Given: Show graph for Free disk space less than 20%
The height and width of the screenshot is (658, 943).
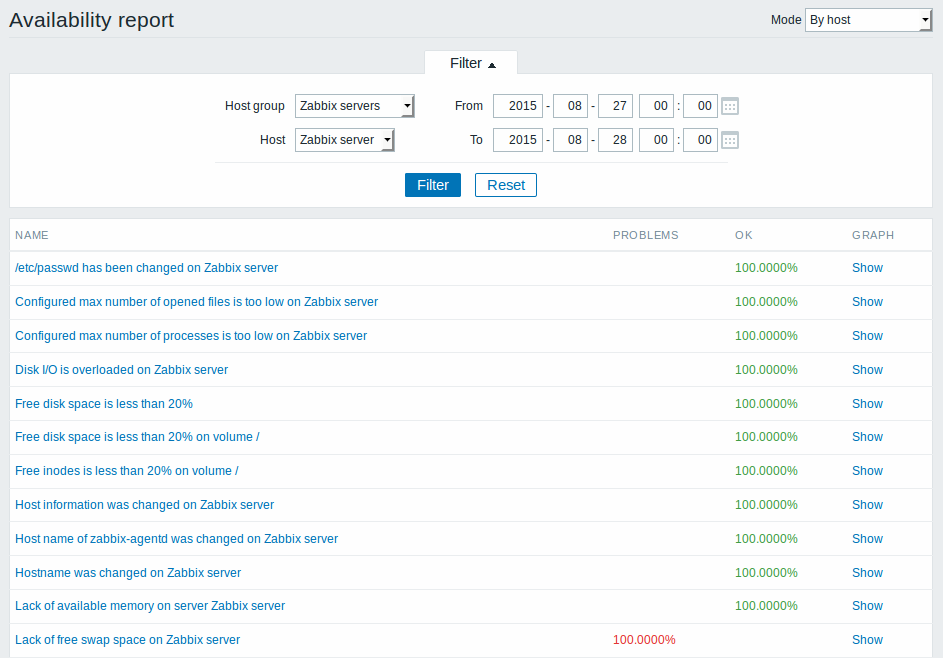Looking at the screenshot, I should point(867,404).
